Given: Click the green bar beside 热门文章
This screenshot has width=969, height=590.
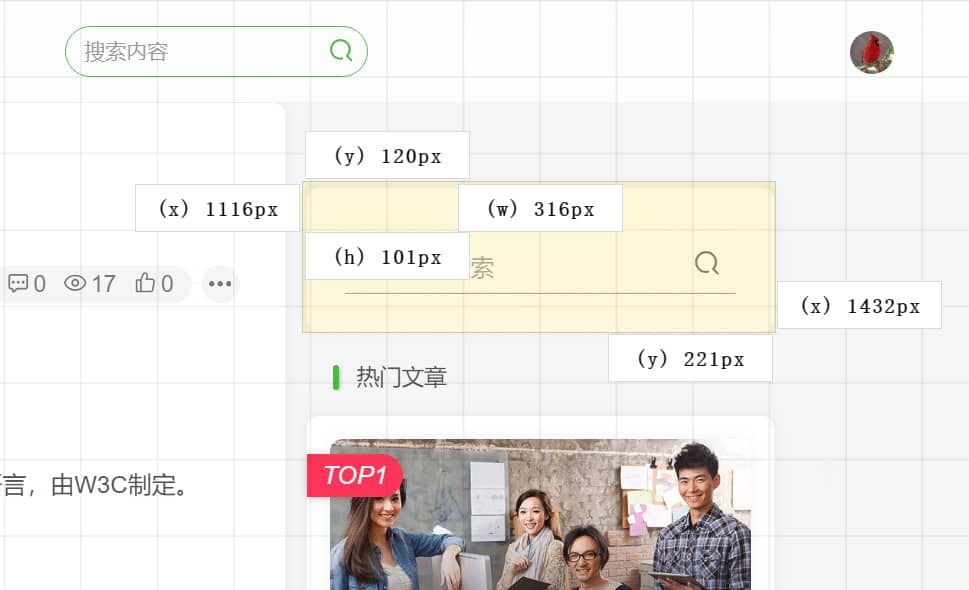Looking at the screenshot, I should (x=334, y=376).
